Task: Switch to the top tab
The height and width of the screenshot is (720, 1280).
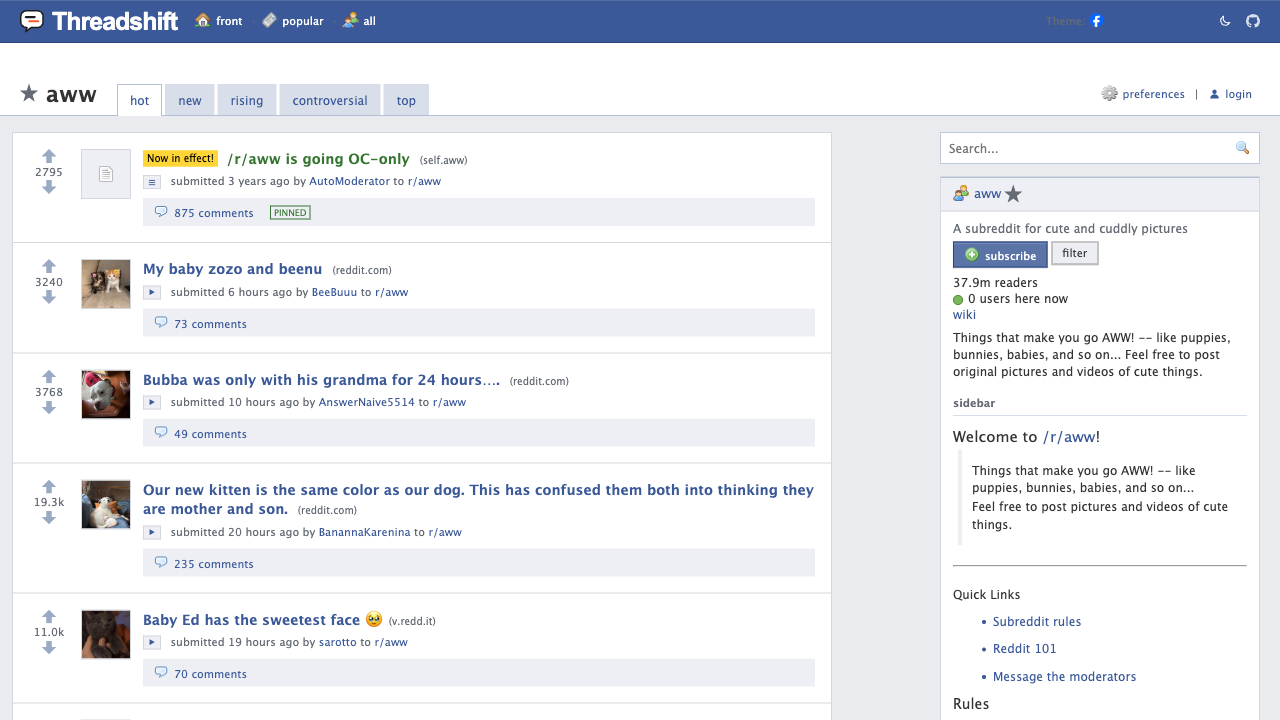Action: point(406,100)
